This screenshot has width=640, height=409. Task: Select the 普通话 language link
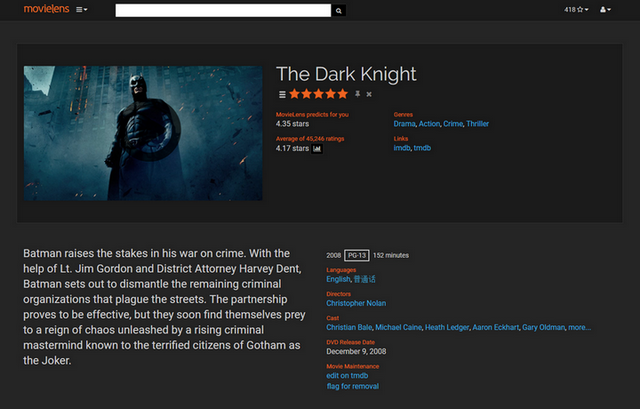[364, 279]
